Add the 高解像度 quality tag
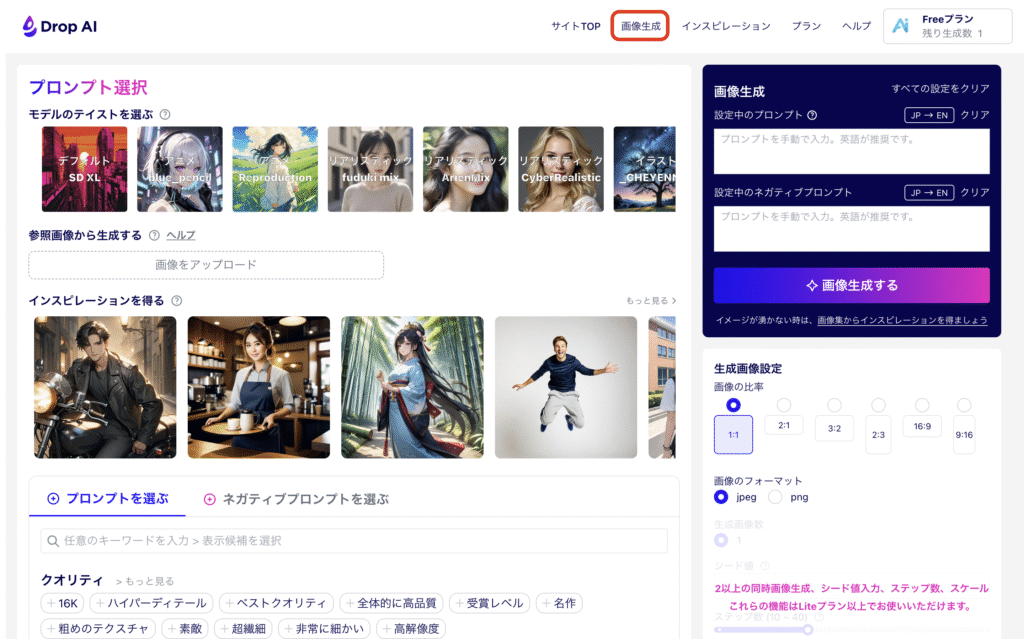Viewport: 1024px width, 639px height. point(411,629)
